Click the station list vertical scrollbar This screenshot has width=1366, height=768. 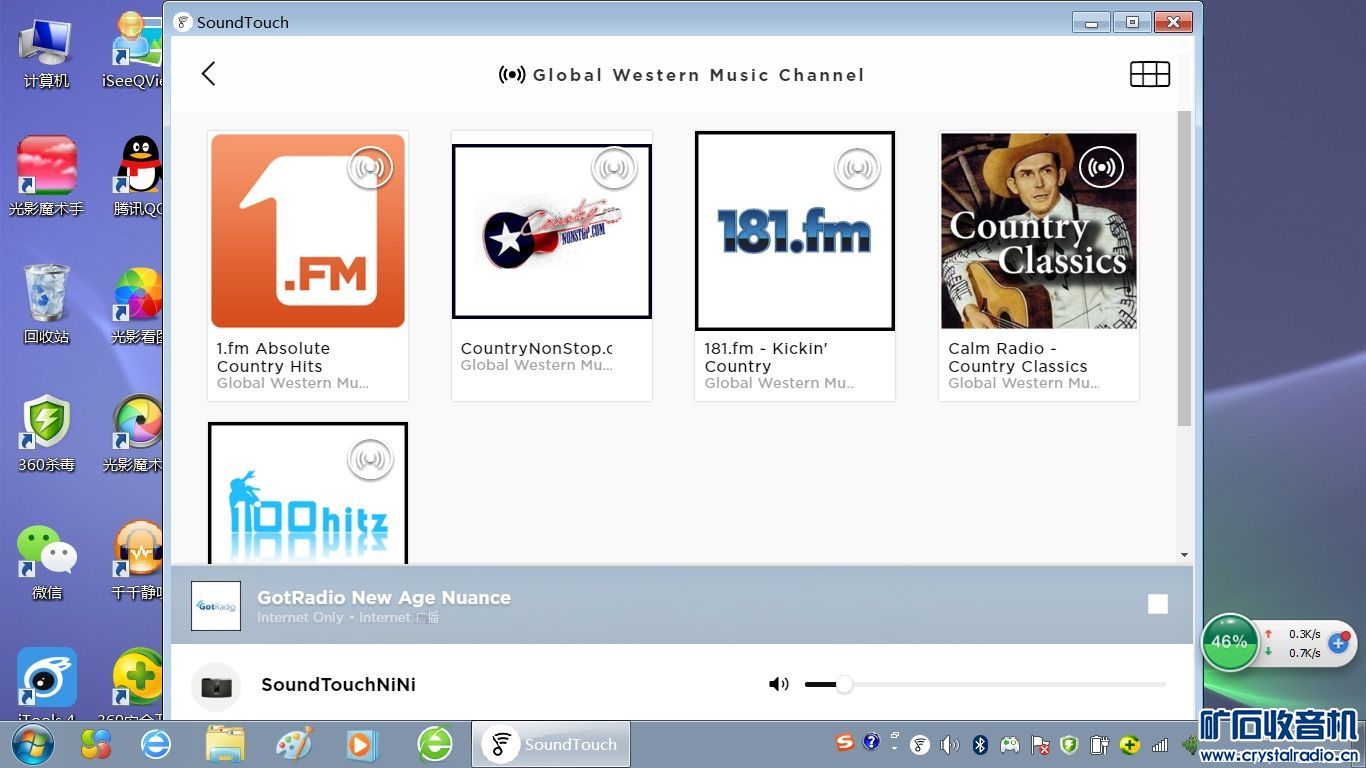pos(1184,268)
